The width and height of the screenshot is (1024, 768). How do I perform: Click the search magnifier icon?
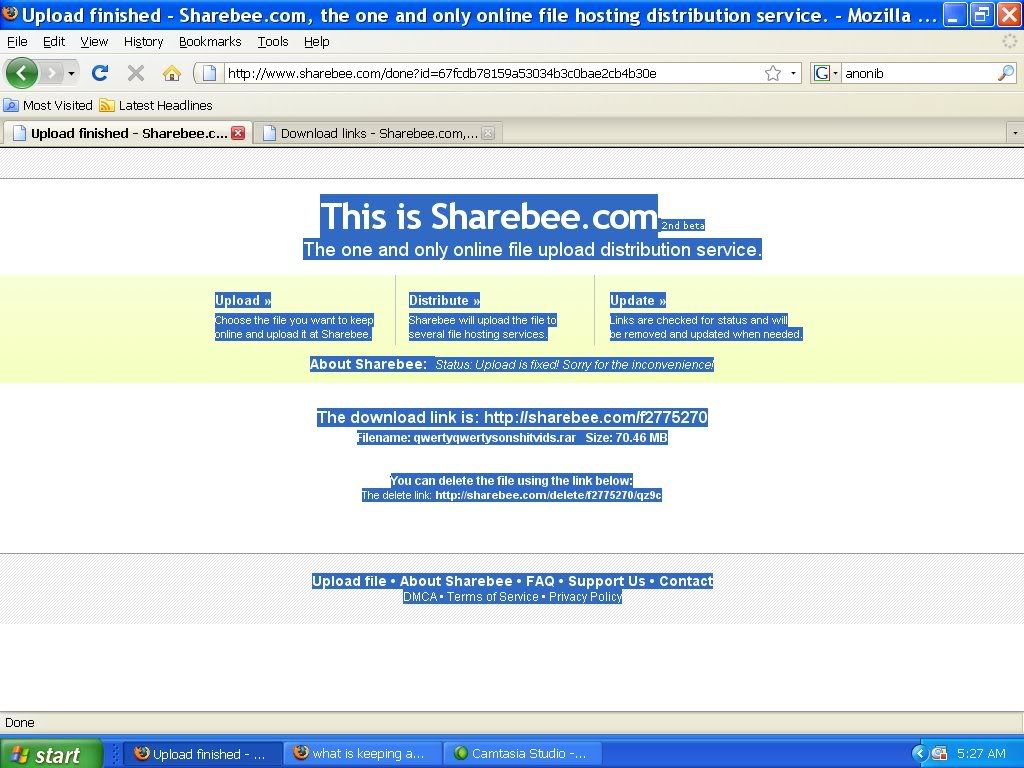coord(1006,73)
